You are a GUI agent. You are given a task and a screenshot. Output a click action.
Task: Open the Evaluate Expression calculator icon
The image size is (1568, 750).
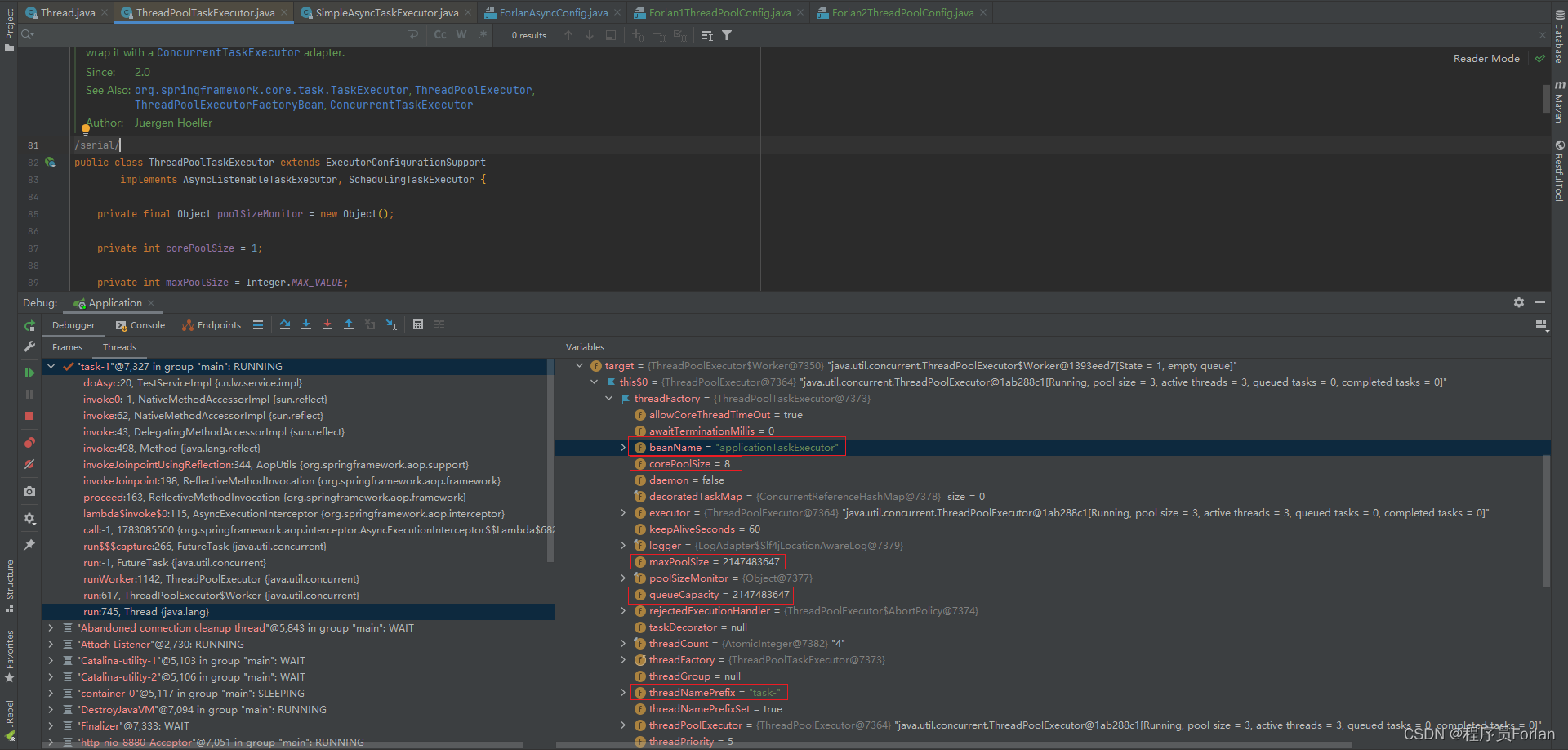tap(418, 324)
